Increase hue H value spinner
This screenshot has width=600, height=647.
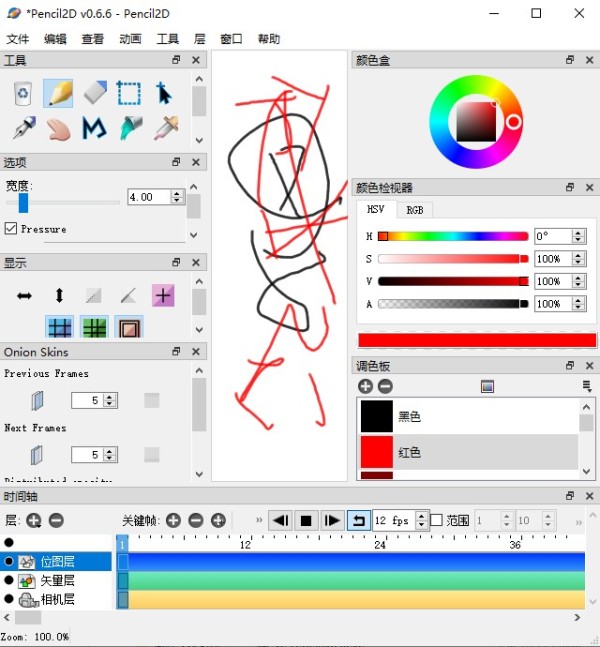[579, 233]
